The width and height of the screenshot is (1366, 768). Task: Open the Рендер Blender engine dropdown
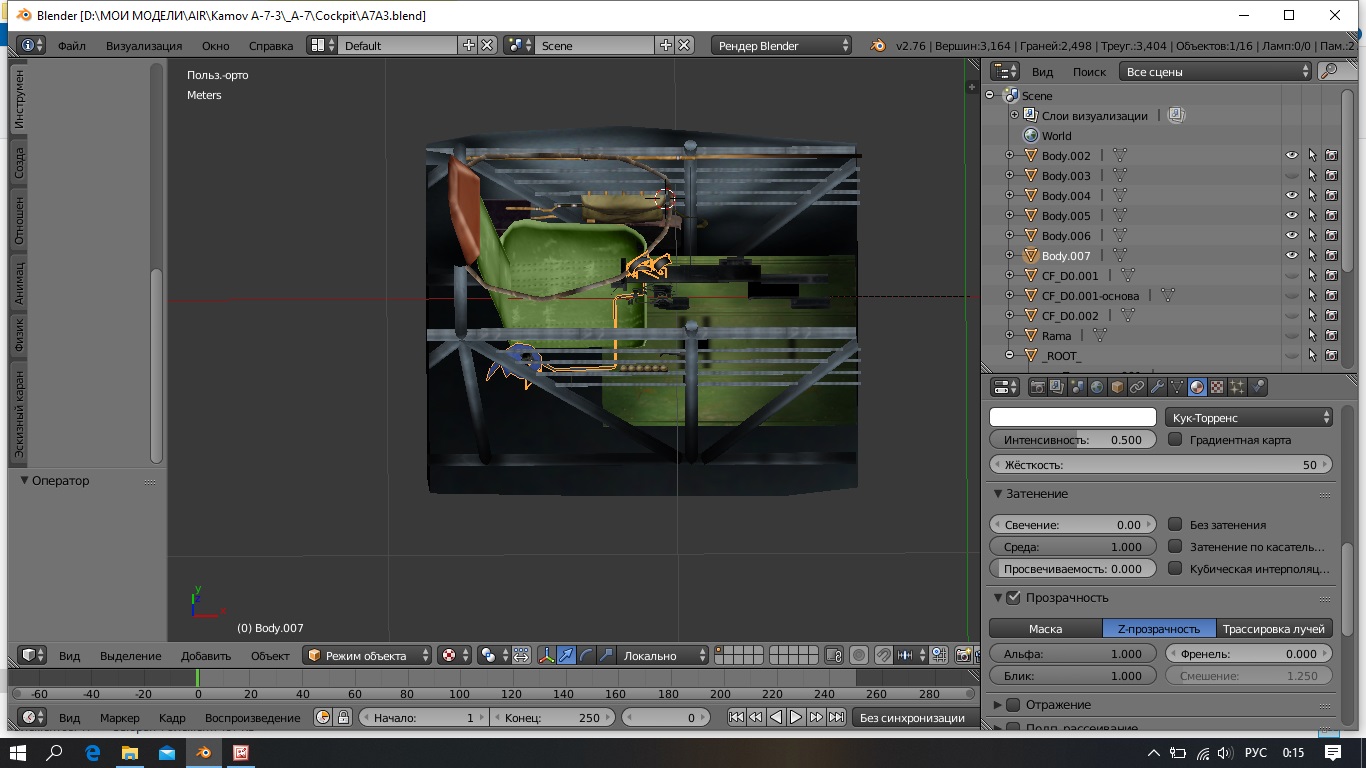coord(782,45)
